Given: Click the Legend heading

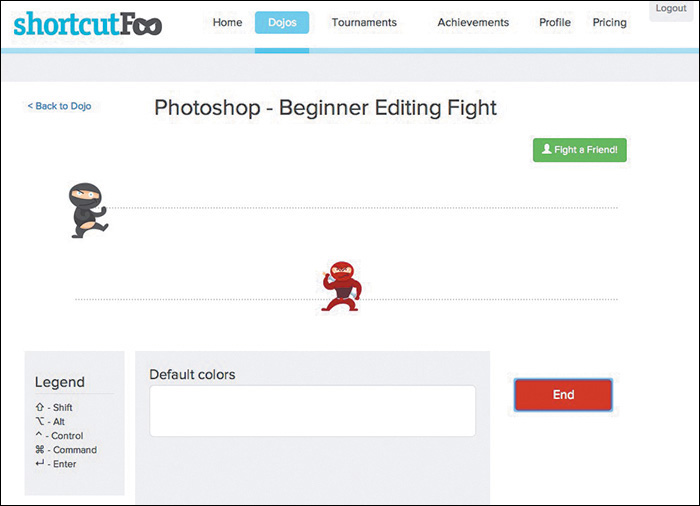Looking at the screenshot, I should coord(60,382).
